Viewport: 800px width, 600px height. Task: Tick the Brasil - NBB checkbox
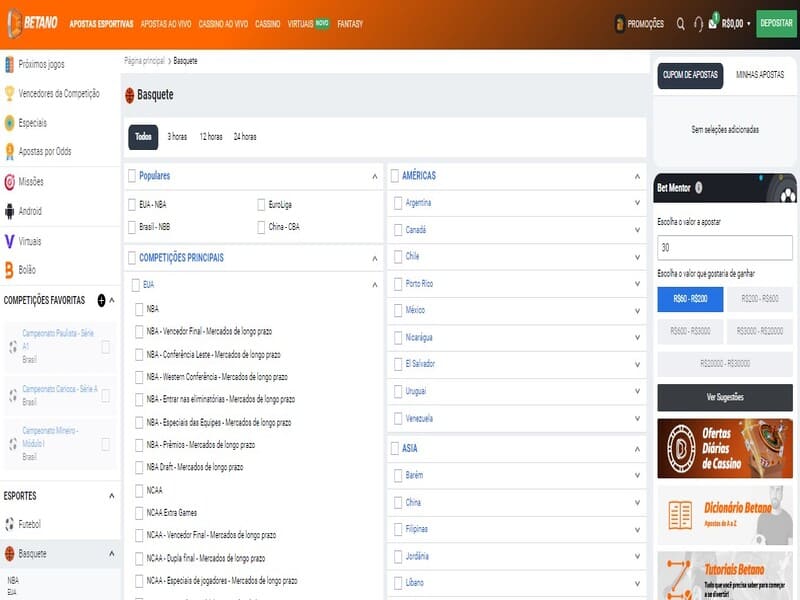[x=132, y=227]
